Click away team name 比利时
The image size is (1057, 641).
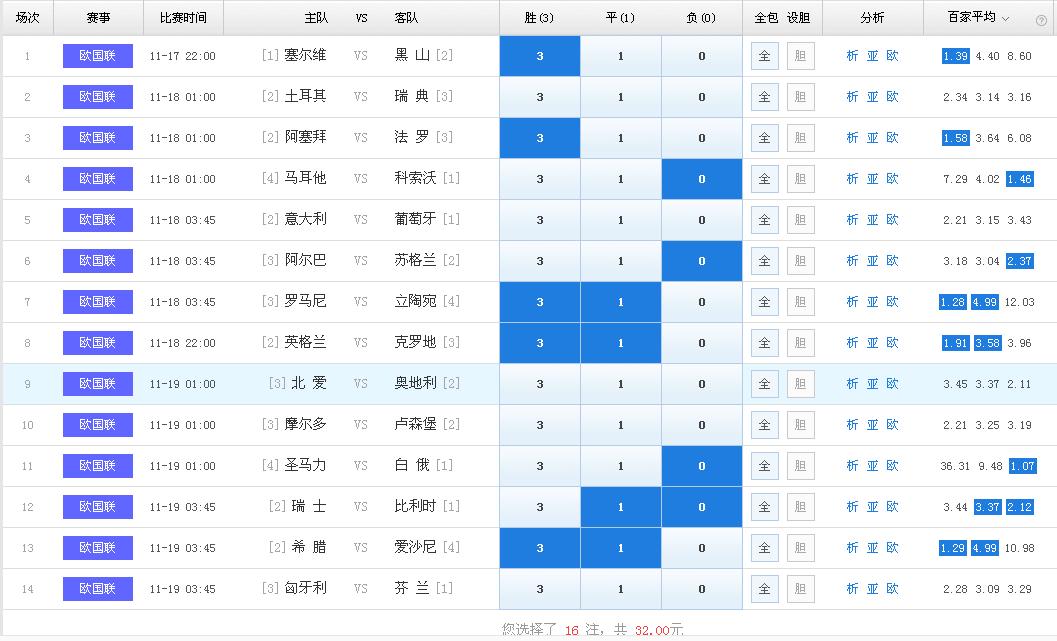pyautogui.click(x=415, y=507)
